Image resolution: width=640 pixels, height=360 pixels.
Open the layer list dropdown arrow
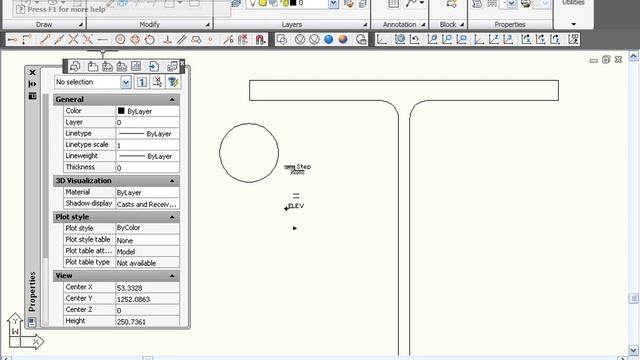pos(333,4)
